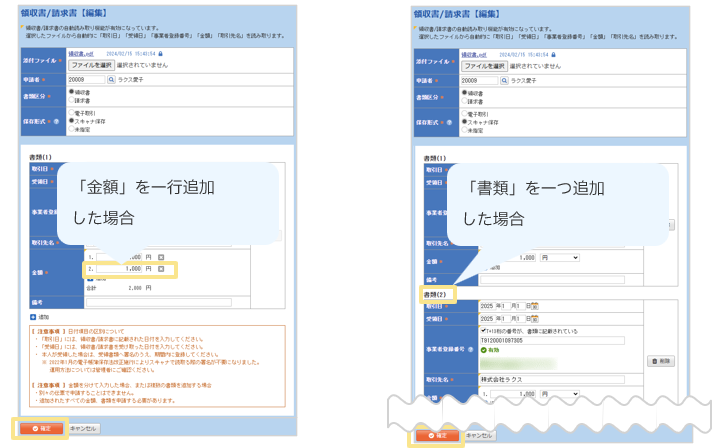Choose the 電子取引 radio option in the right form
The height and width of the screenshot is (448, 719).
point(462,114)
